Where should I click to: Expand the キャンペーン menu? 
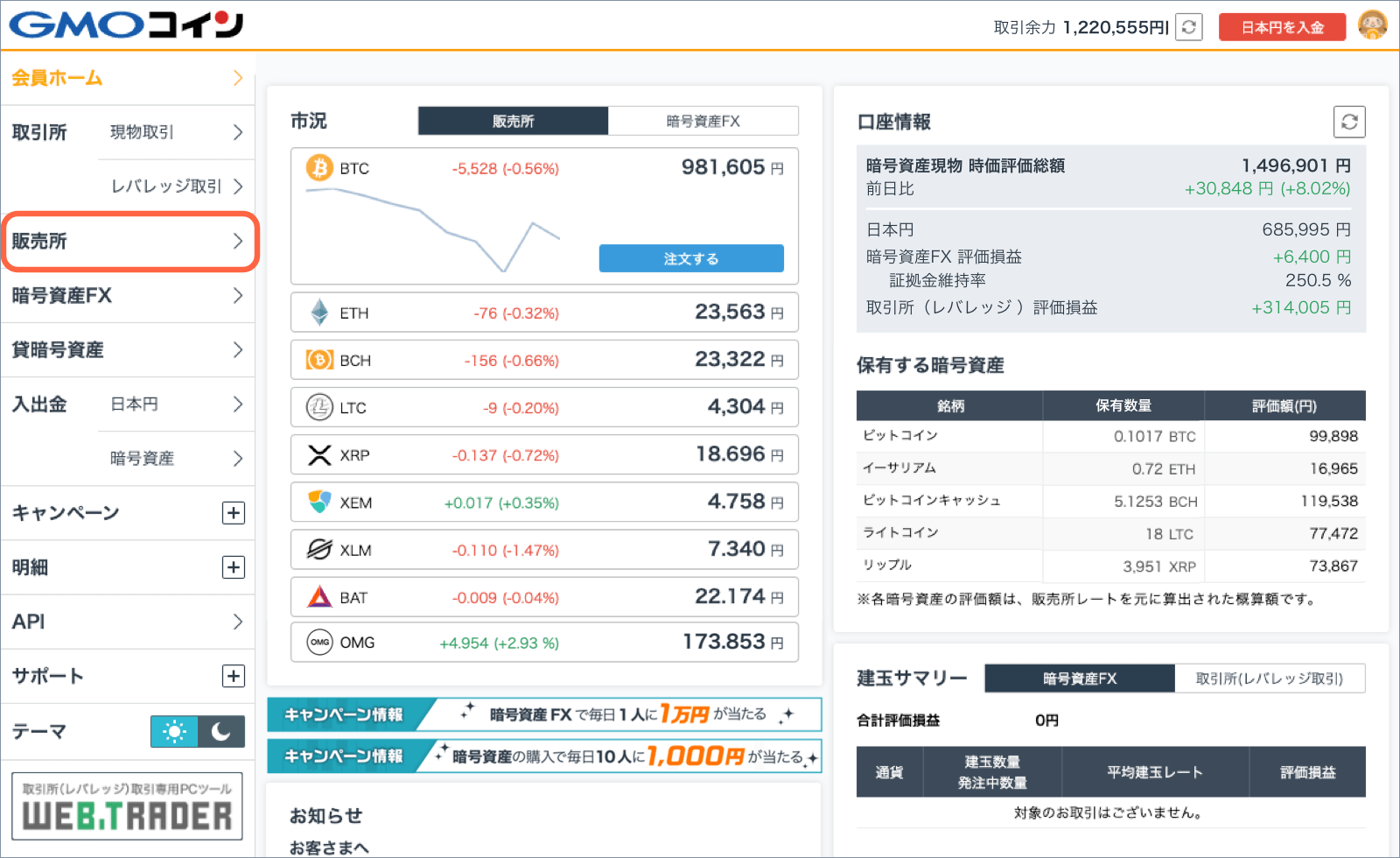(233, 513)
